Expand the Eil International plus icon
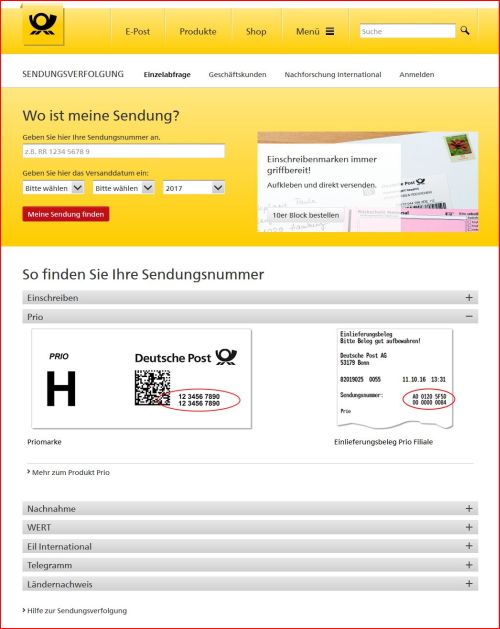This screenshot has height=629, width=500. click(469, 546)
